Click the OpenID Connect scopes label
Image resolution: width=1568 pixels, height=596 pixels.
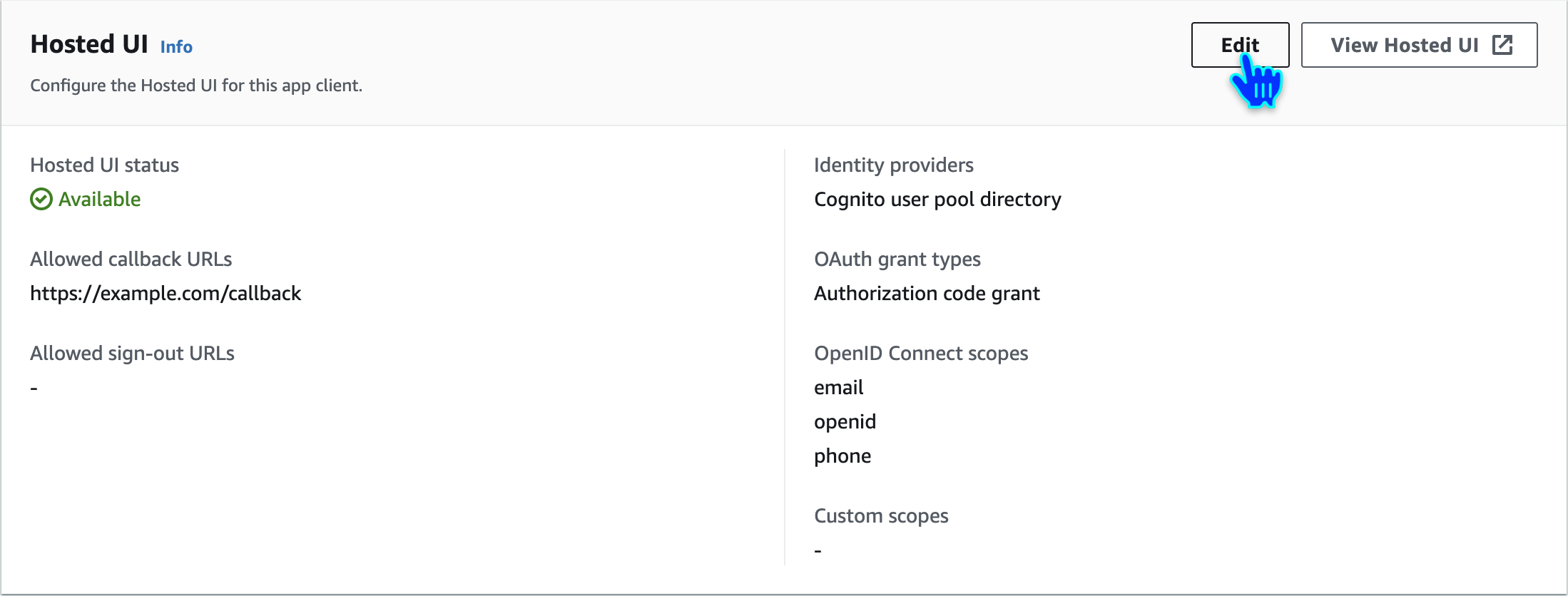pos(921,354)
